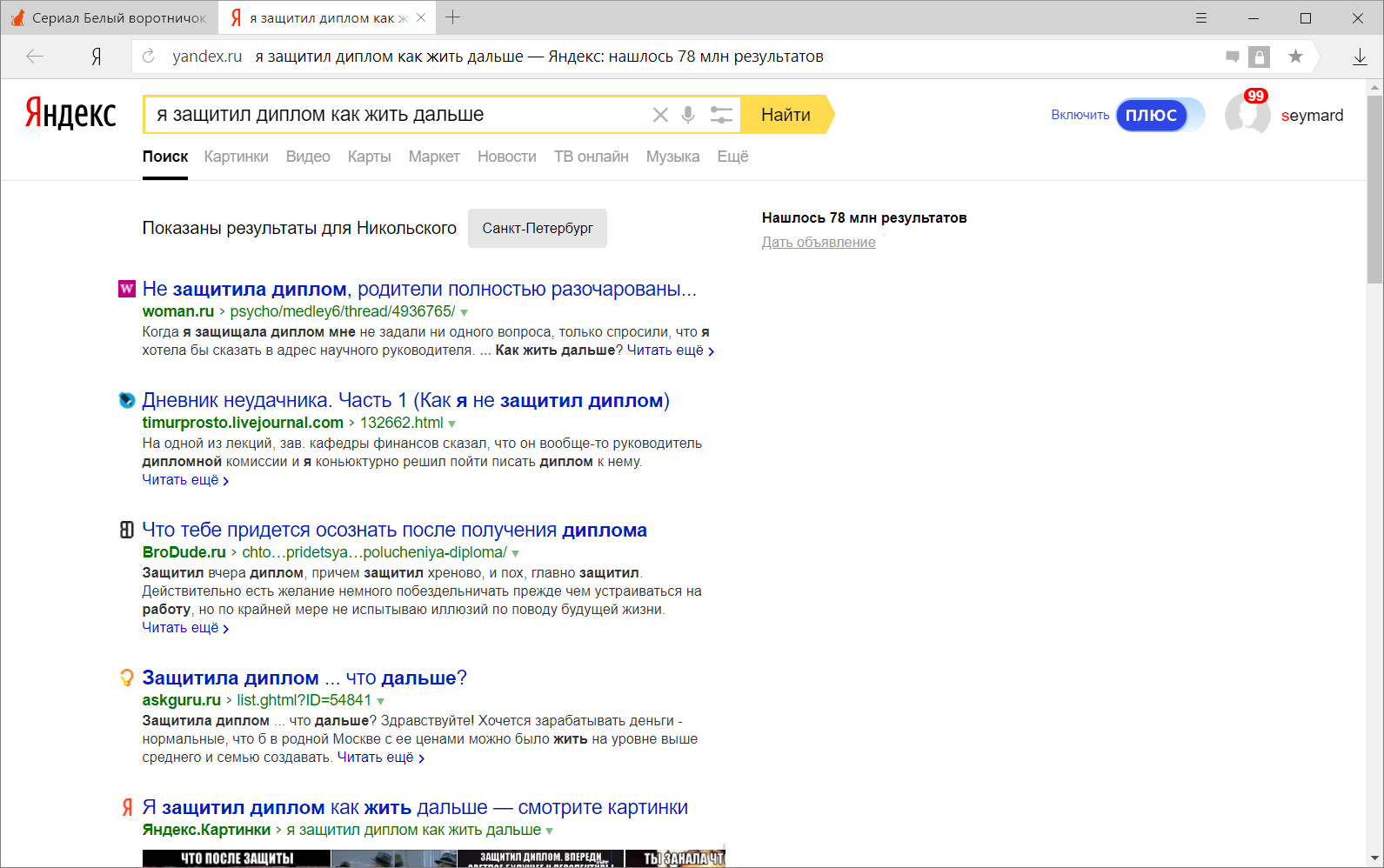Open the Картинки tab
The image size is (1384, 868).
pyautogui.click(x=237, y=157)
